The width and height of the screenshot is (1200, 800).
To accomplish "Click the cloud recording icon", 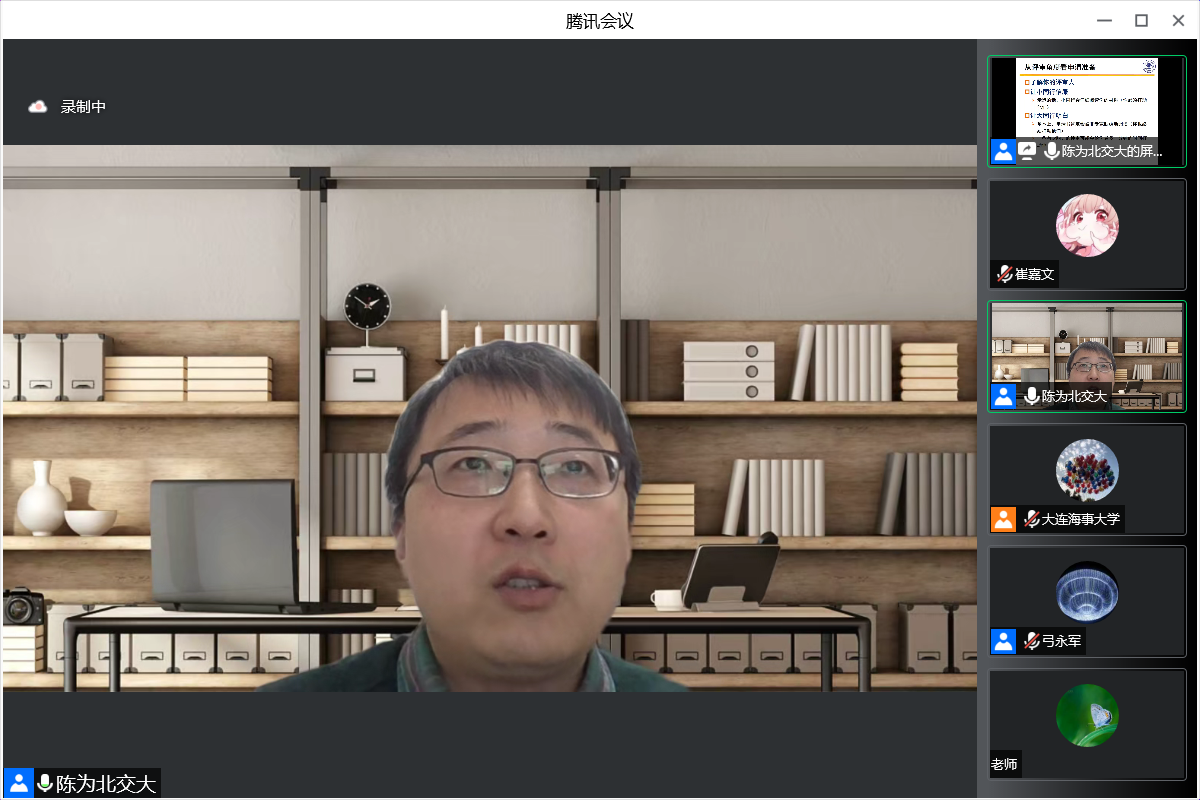I will [38, 107].
